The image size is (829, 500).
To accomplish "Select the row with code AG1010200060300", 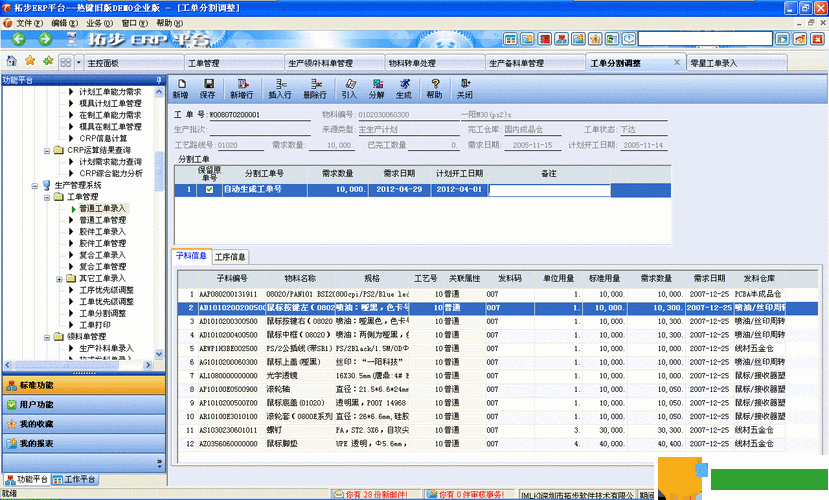I will coord(481,362).
